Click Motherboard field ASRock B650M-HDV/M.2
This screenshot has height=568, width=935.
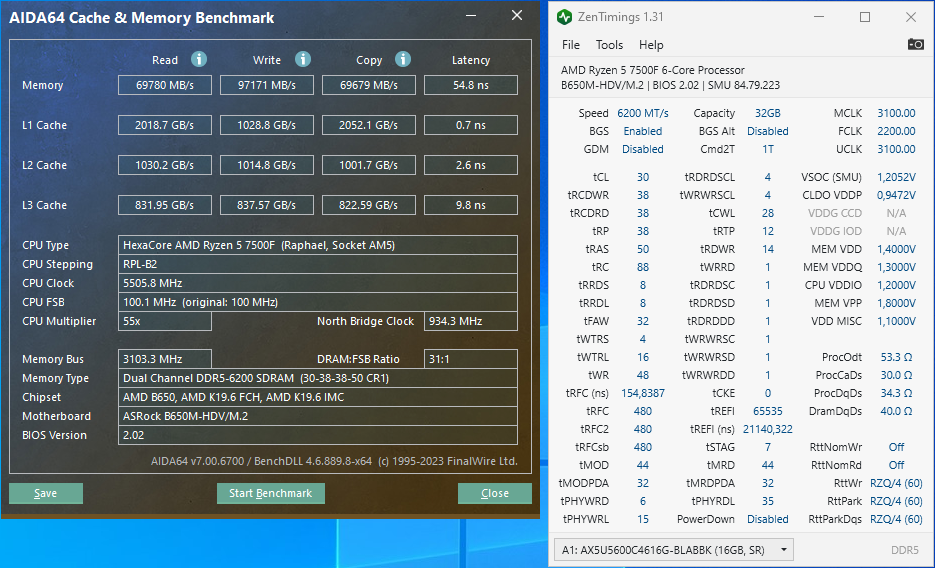(x=318, y=416)
